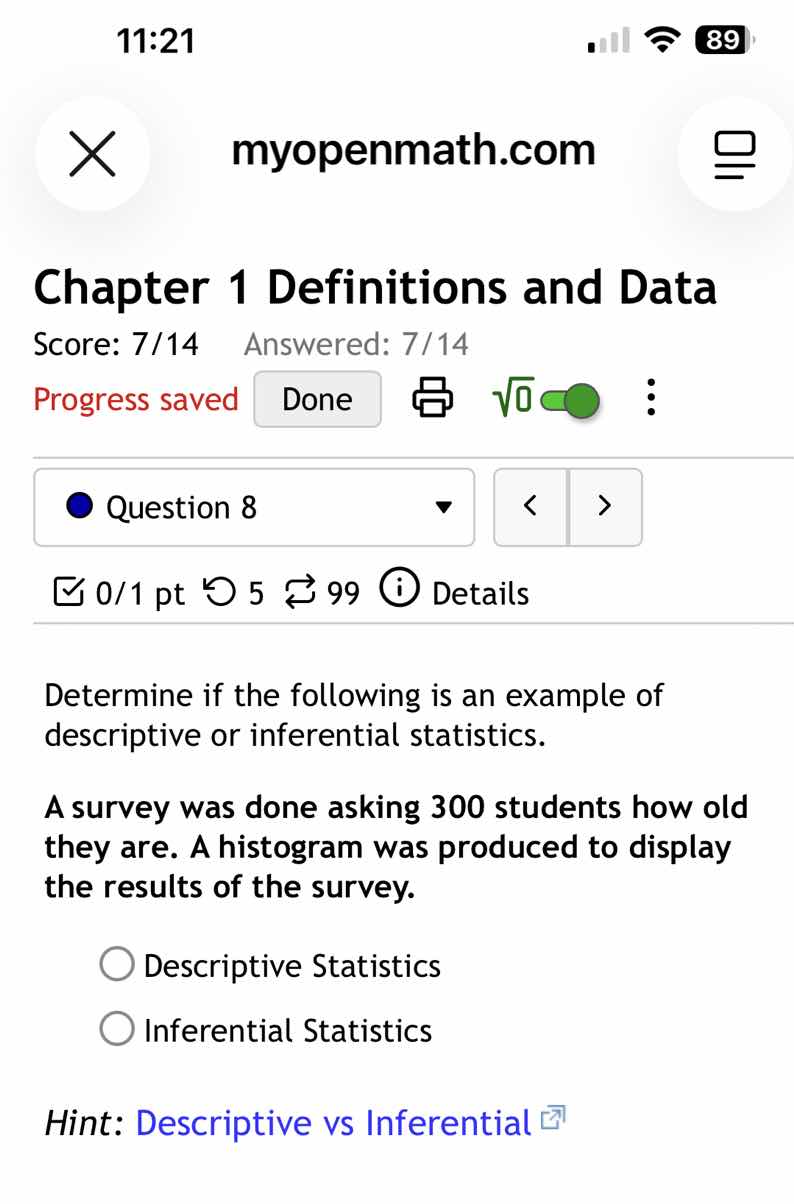Toggle the square root math display switch
The width and height of the screenshot is (794, 1204).
coord(568,399)
